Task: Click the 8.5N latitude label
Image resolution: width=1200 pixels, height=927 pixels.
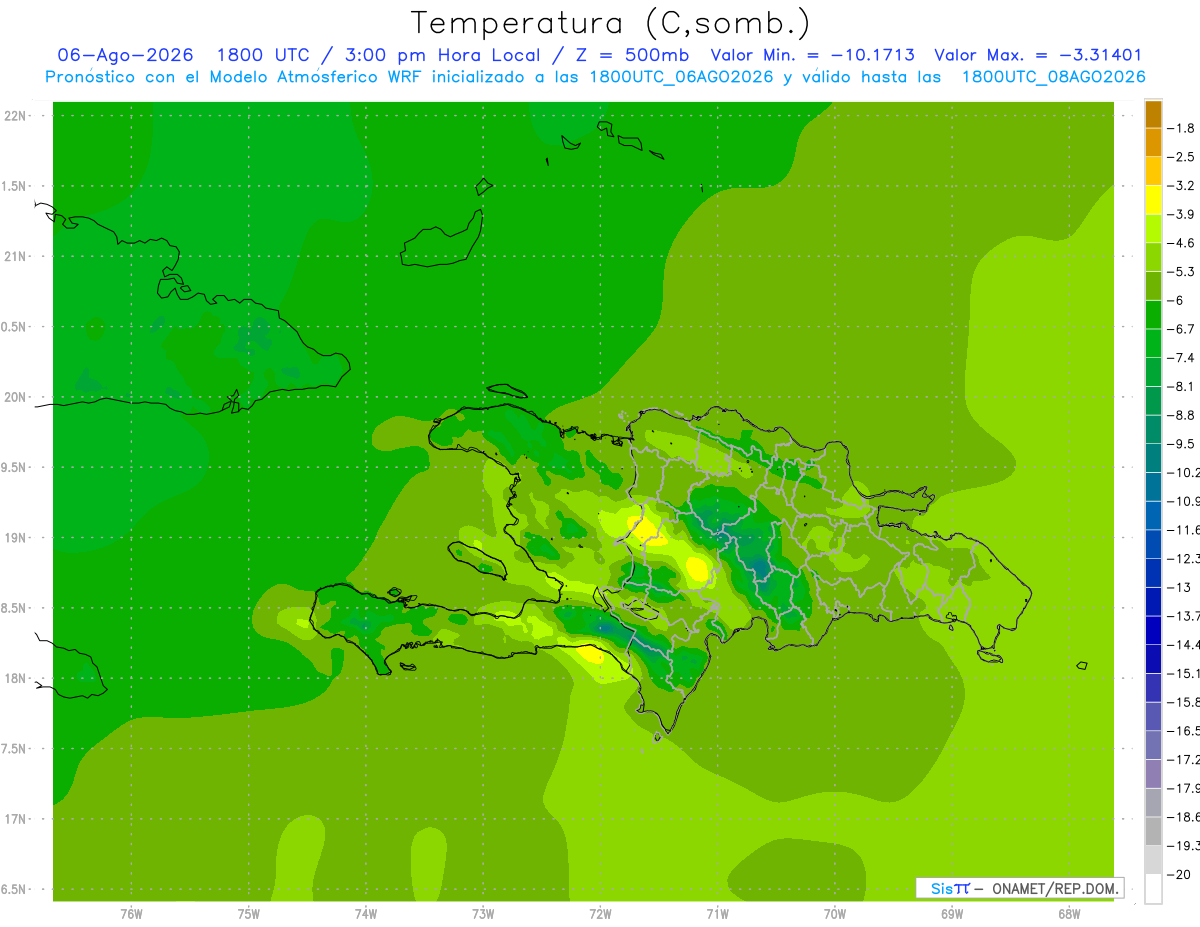Action: [15, 608]
